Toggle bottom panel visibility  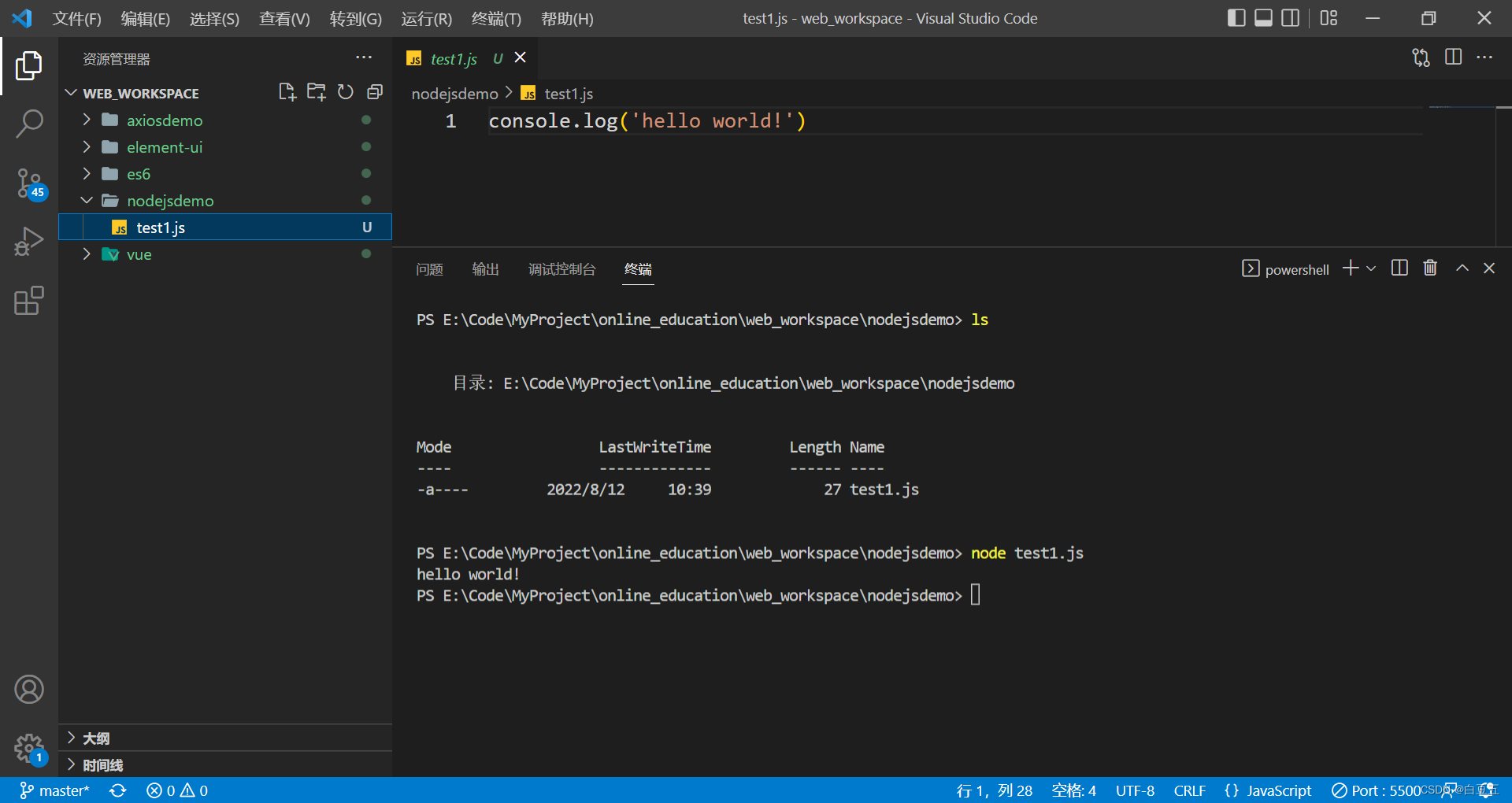(x=1263, y=18)
